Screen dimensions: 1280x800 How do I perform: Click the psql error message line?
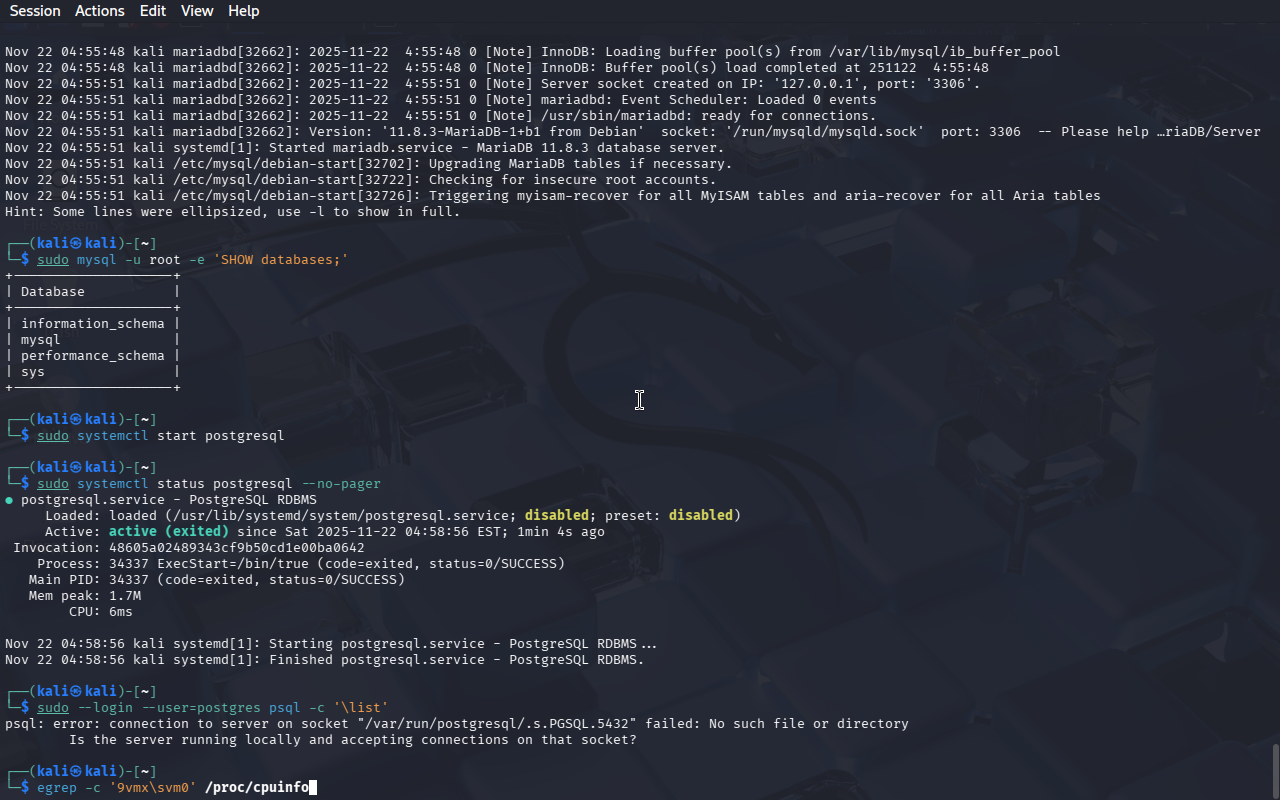click(456, 724)
